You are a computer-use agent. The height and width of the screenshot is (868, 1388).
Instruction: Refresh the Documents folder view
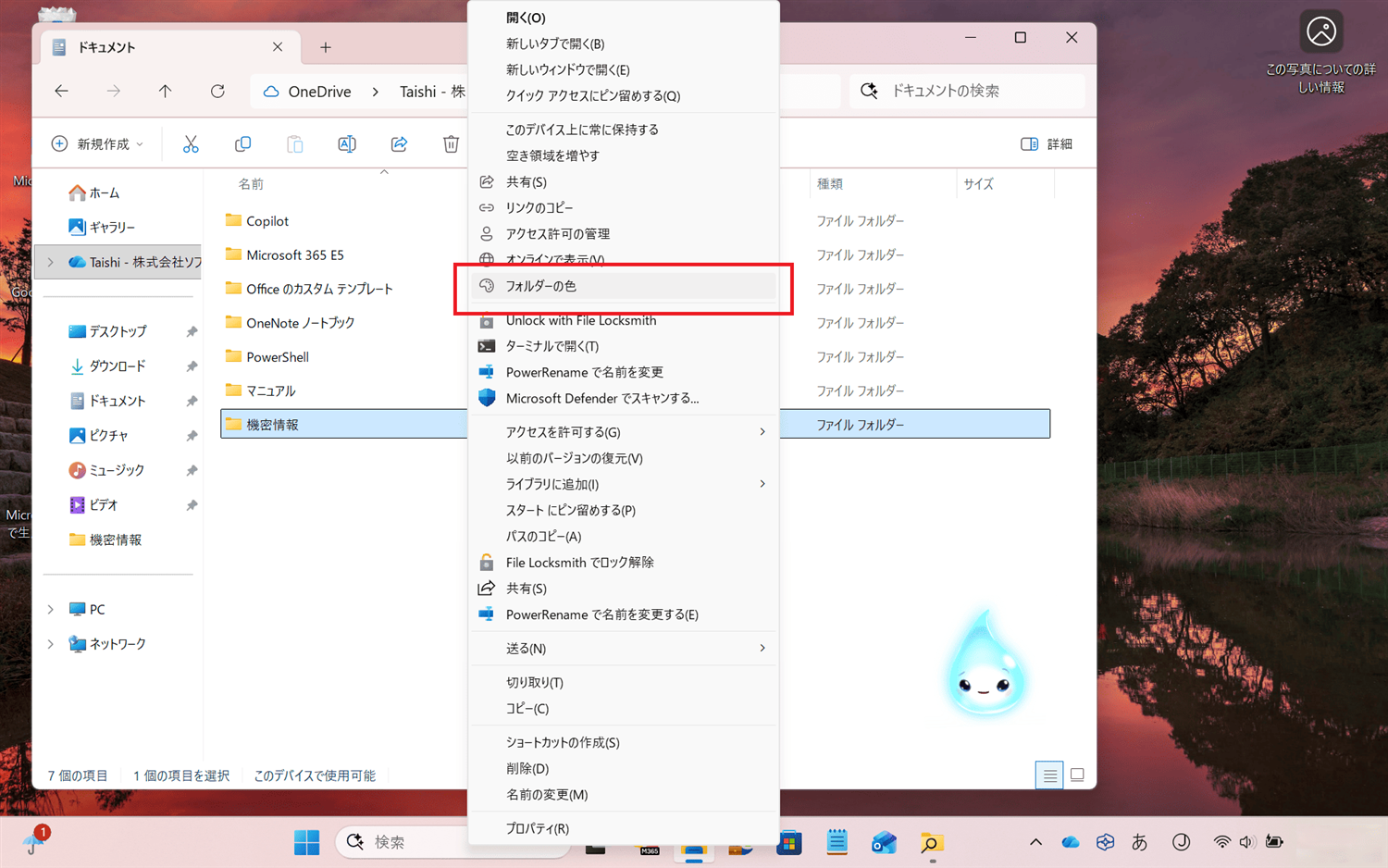[217, 91]
